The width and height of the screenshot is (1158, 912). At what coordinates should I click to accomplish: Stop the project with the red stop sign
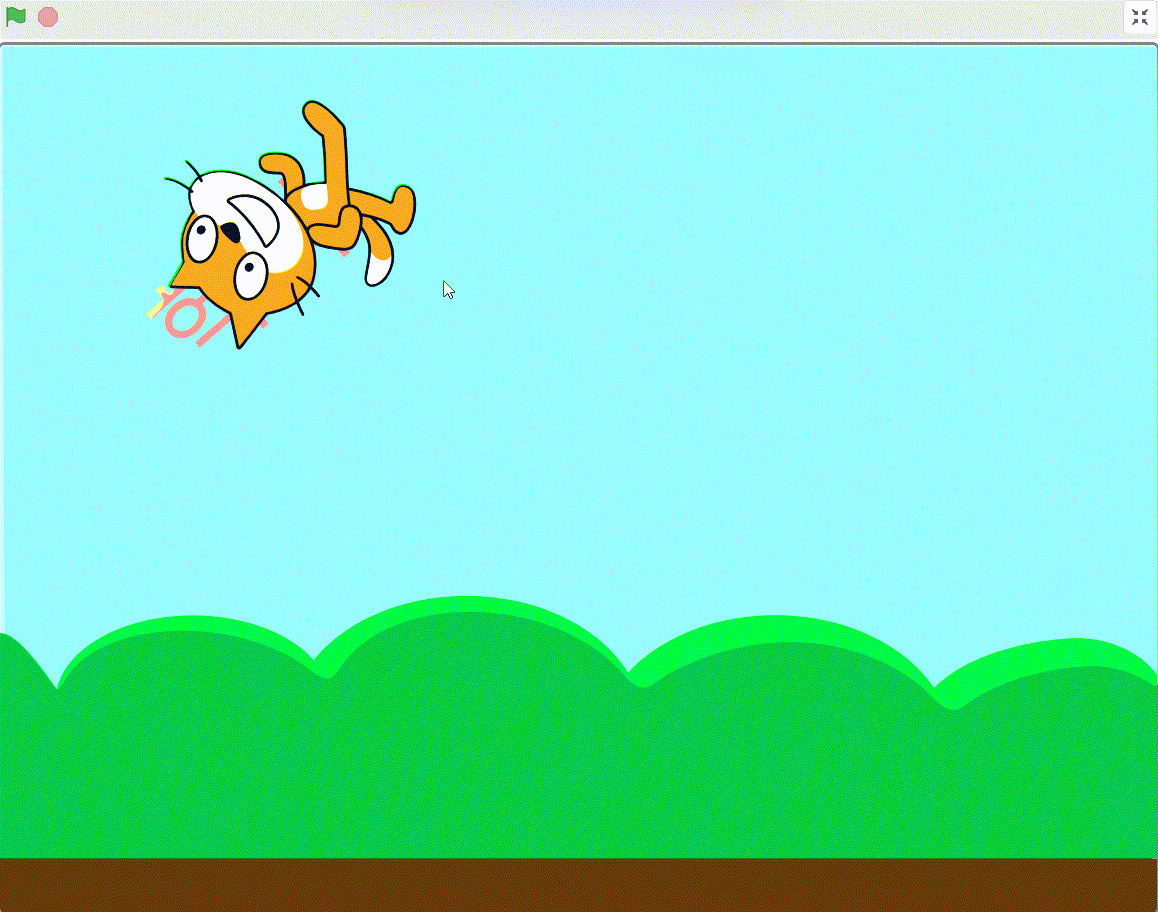coord(48,17)
